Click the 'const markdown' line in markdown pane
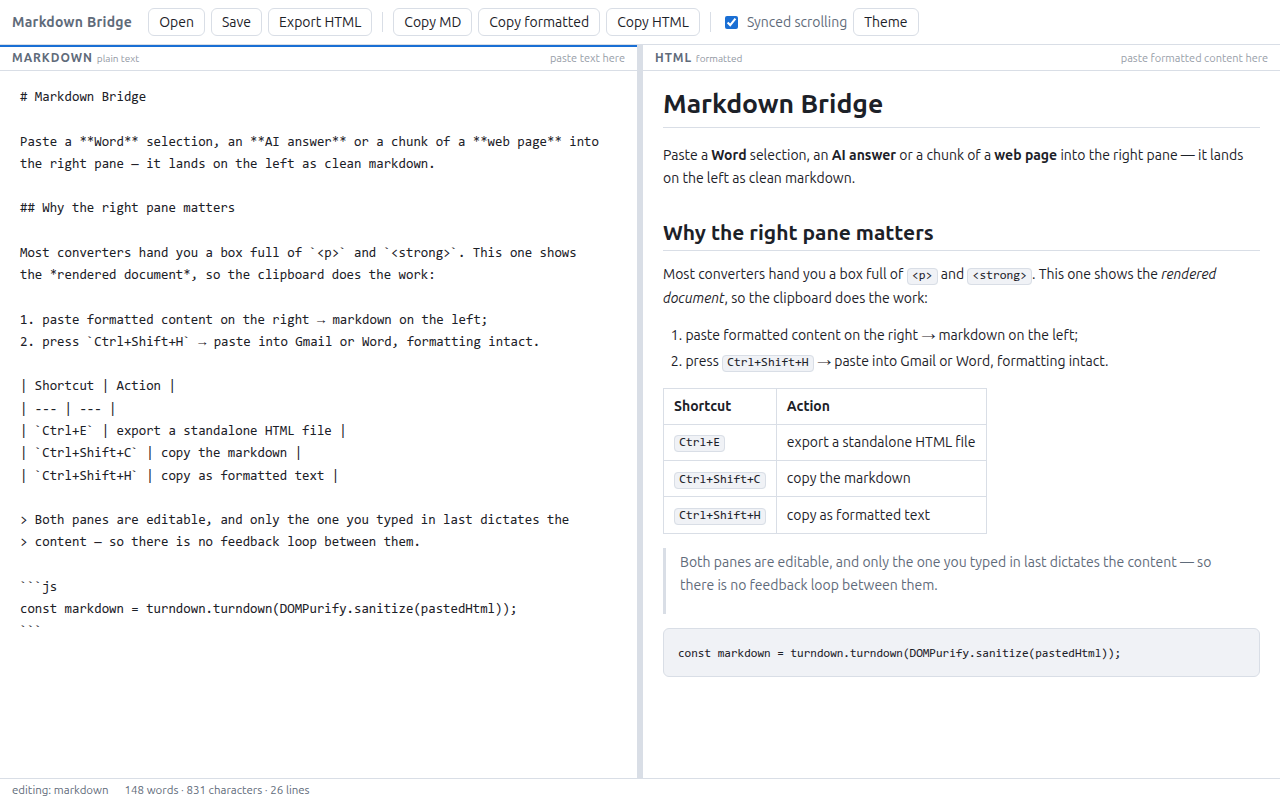 pos(268,608)
